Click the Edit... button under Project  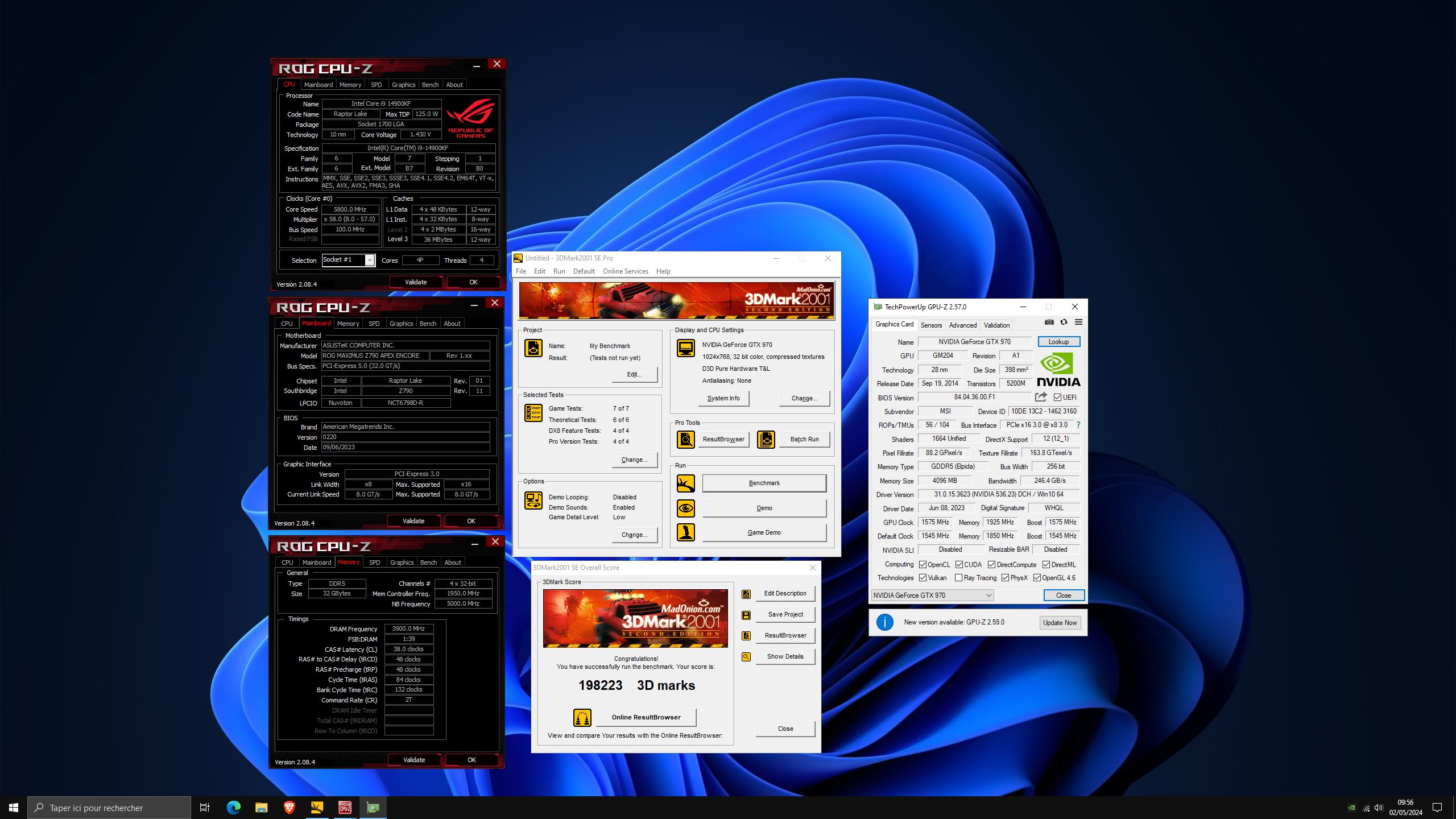coord(635,375)
